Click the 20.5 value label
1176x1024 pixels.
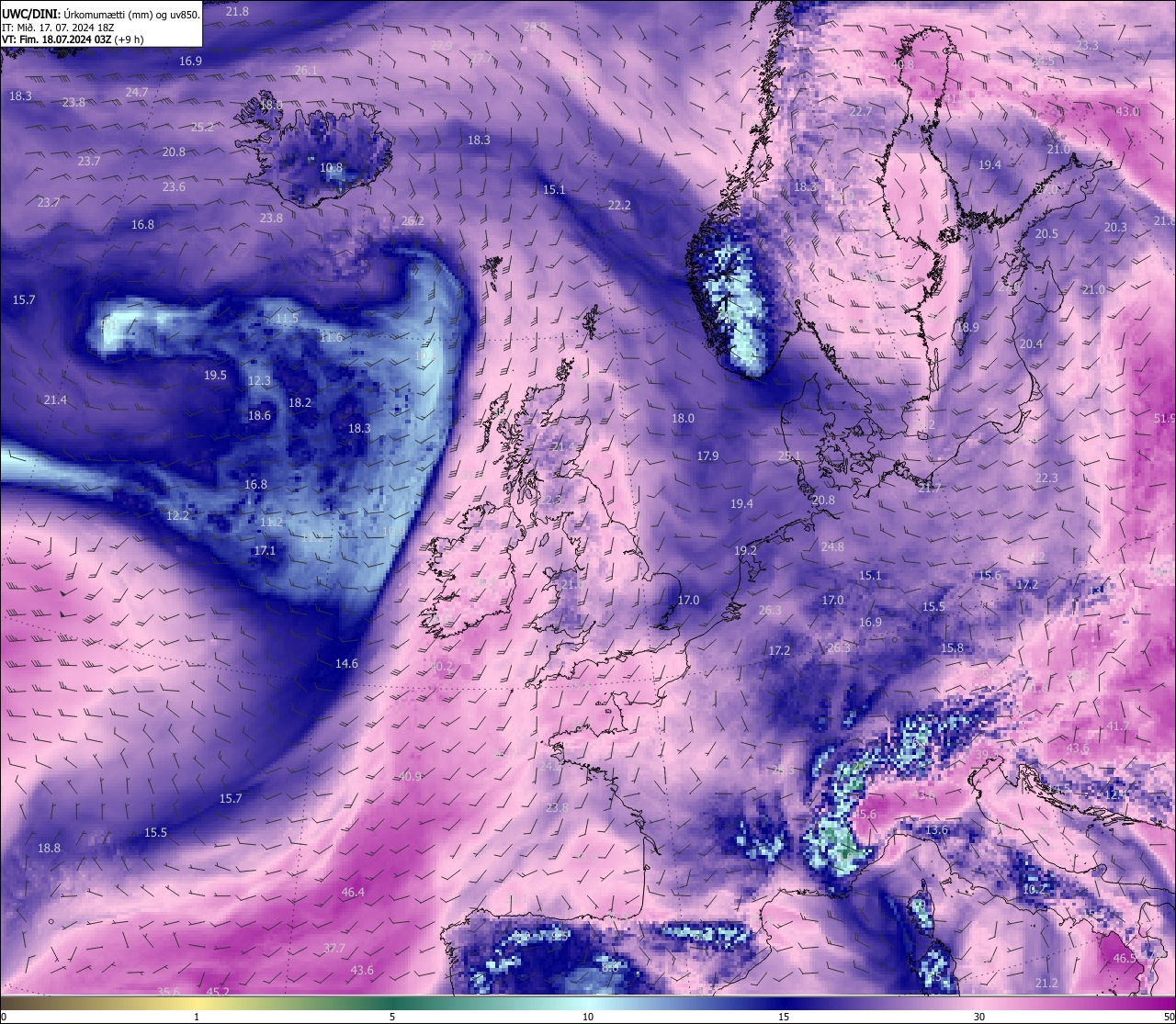click(x=1046, y=233)
